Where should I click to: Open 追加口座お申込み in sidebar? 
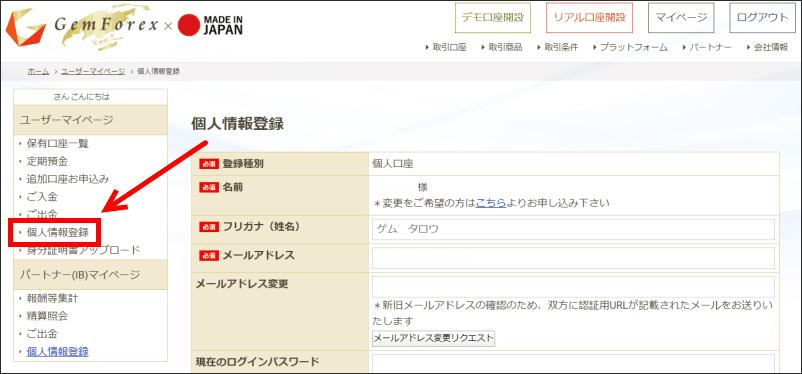click(x=68, y=179)
